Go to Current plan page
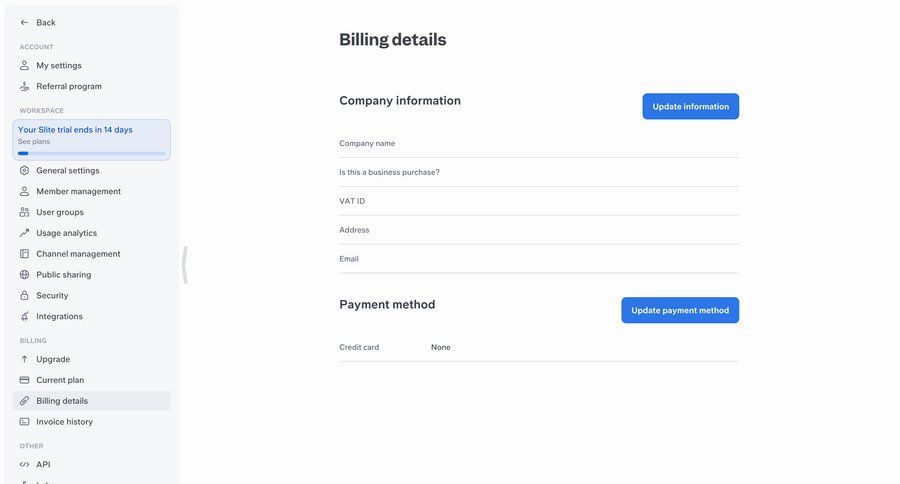This screenshot has width=900, height=484. pyautogui.click(x=60, y=380)
